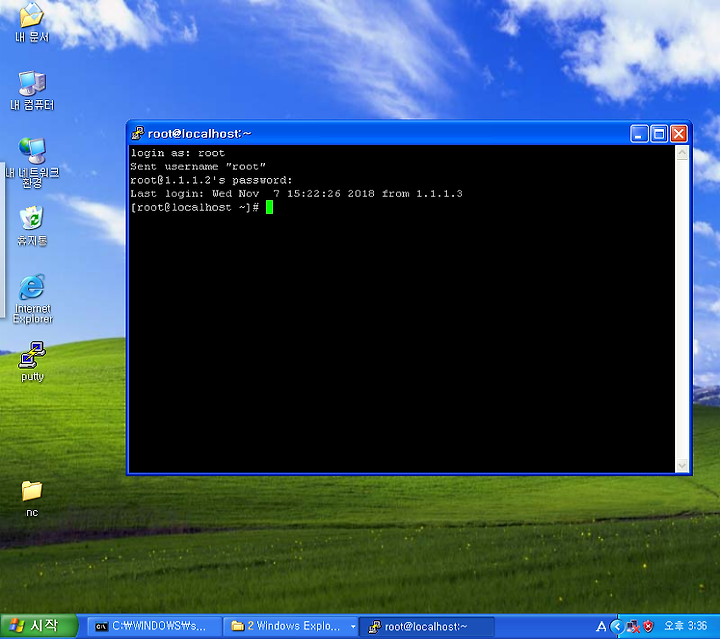Open PuTTY system menu icon in title bar

[137, 134]
